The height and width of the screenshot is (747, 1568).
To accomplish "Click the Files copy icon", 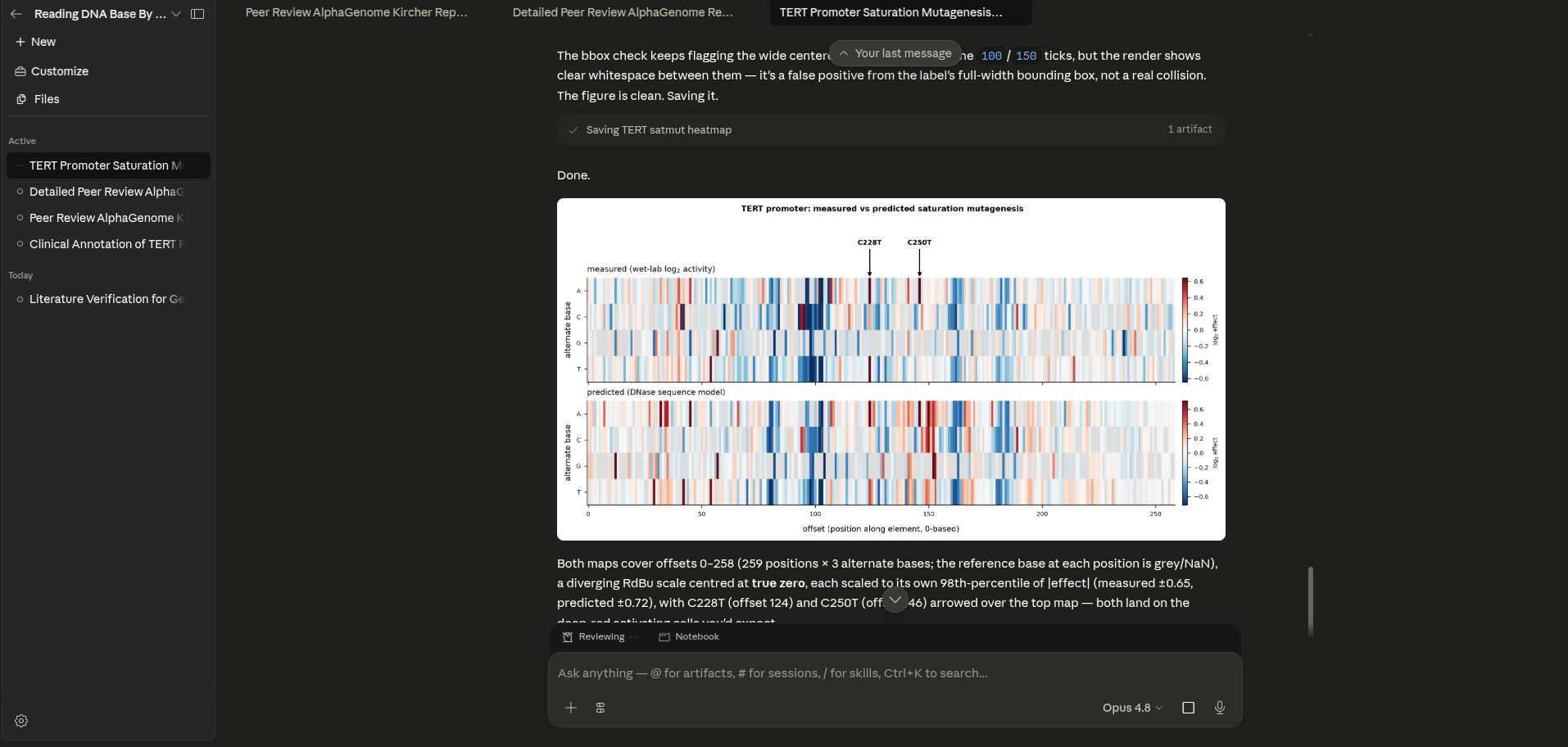I will 21,99.
